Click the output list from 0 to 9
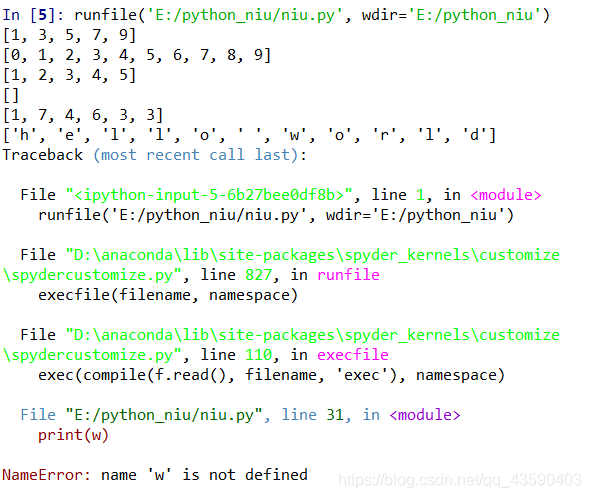 (x=137, y=55)
